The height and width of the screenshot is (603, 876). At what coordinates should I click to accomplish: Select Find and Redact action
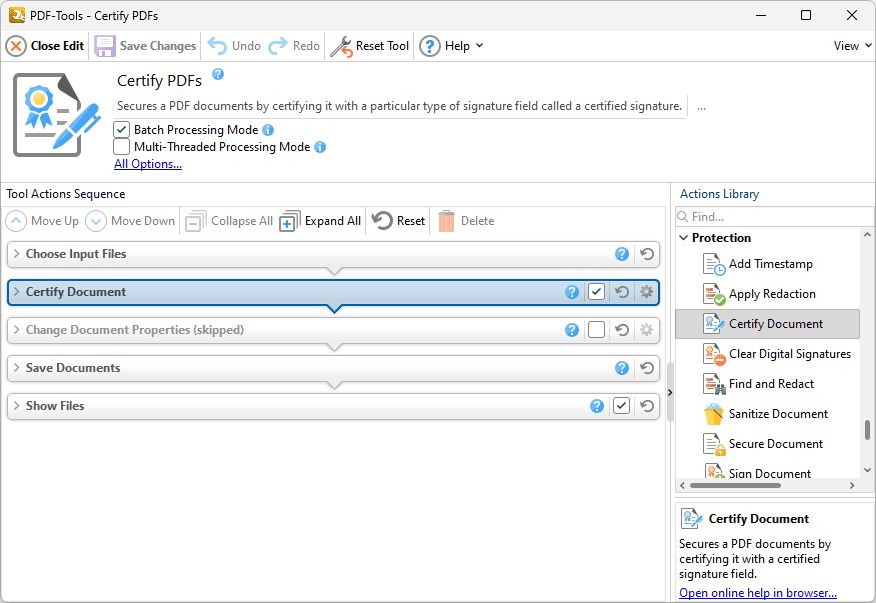pos(768,384)
